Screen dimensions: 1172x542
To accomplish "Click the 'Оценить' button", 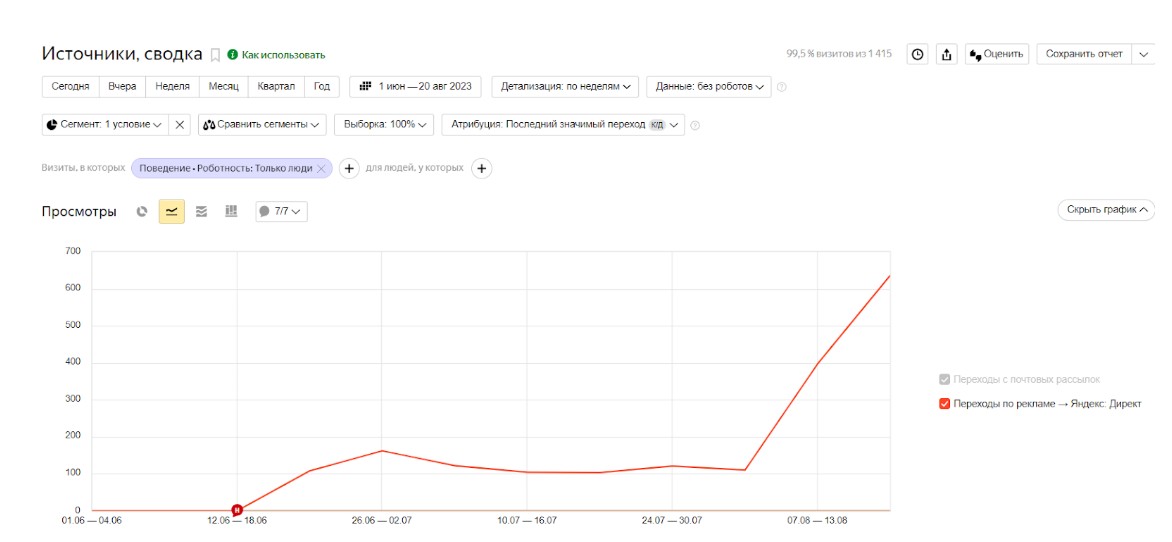I will (x=997, y=54).
